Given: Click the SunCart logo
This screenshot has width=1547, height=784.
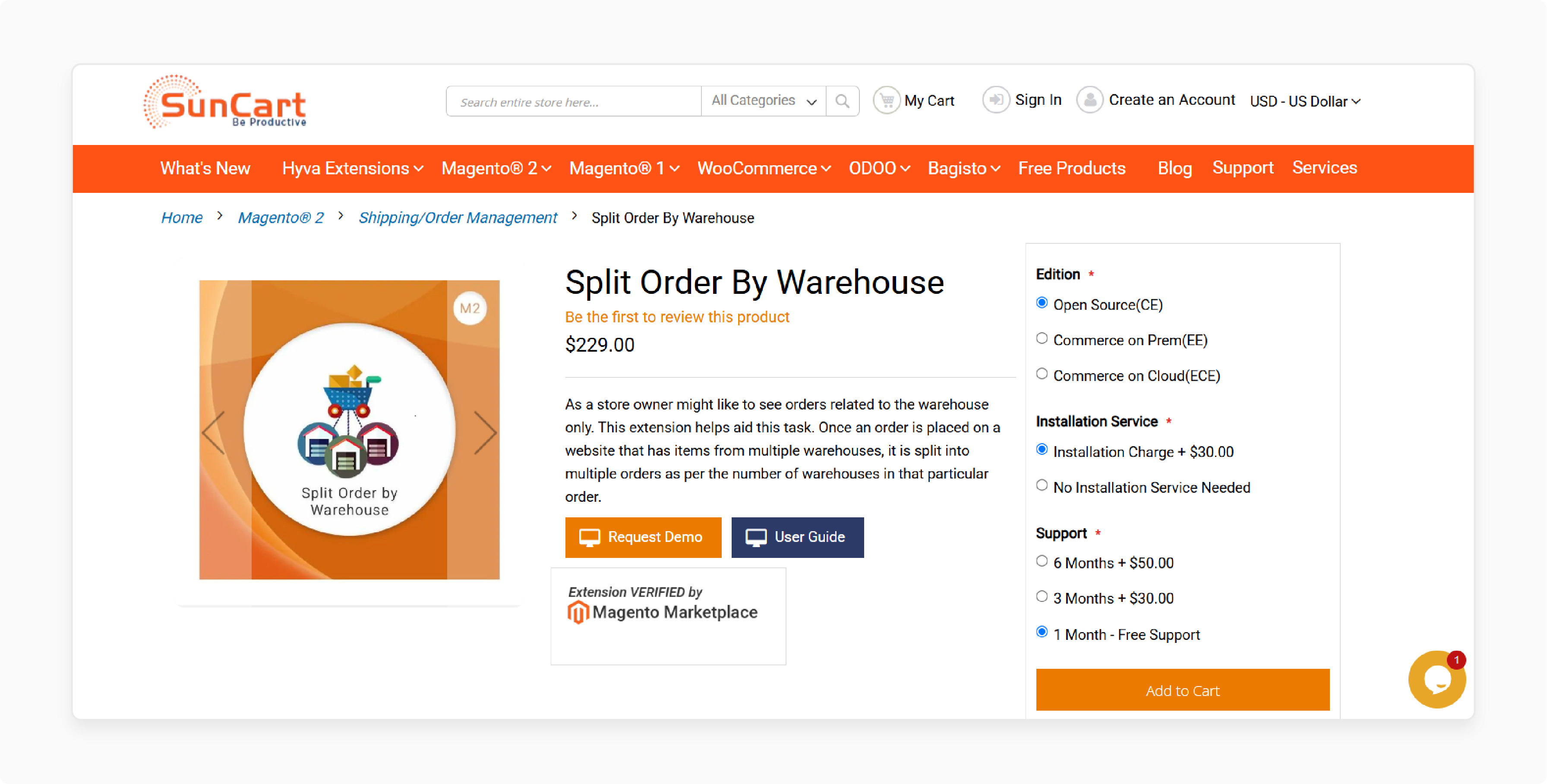Looking at the screenshot, I should [x=225, y=101].
